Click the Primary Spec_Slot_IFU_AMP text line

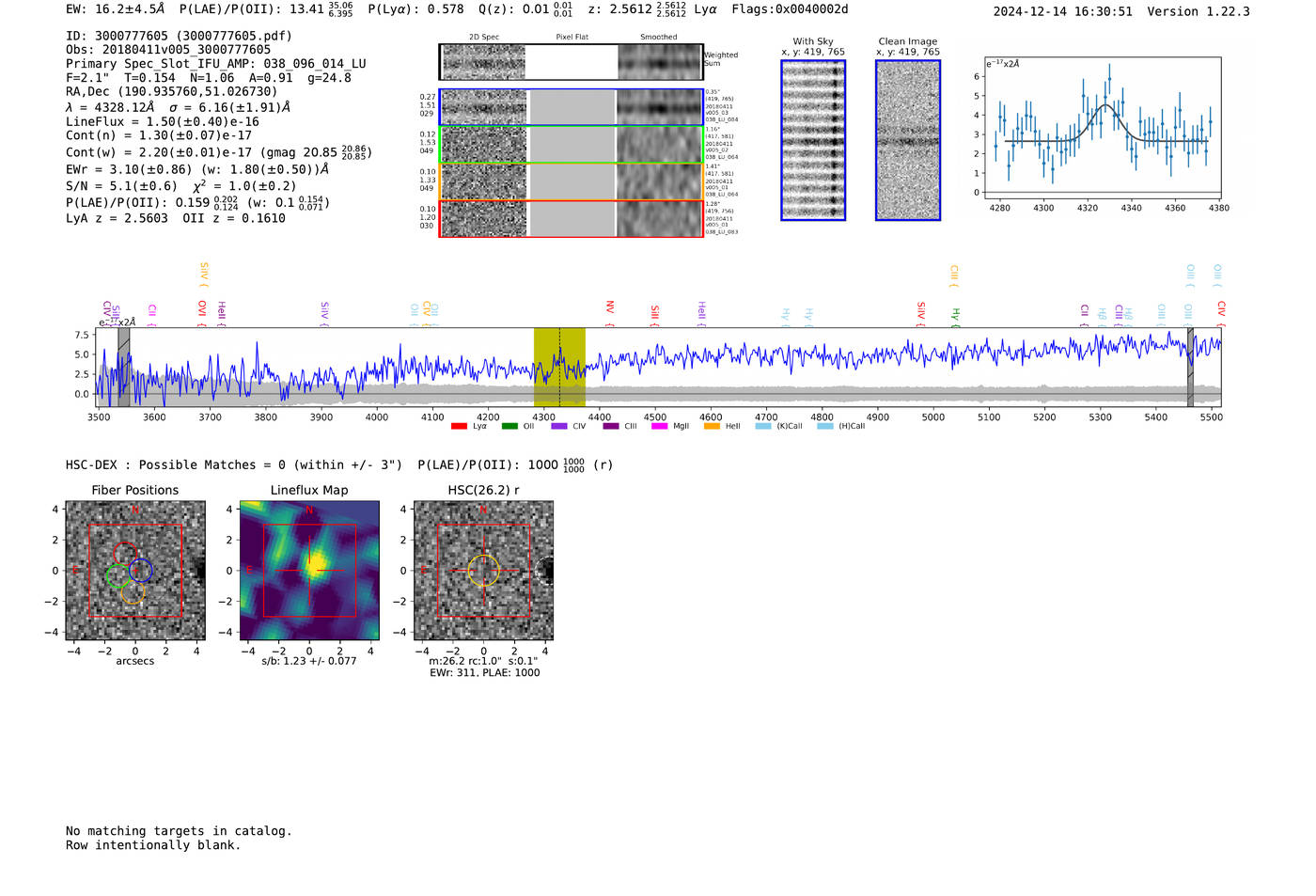216,64
